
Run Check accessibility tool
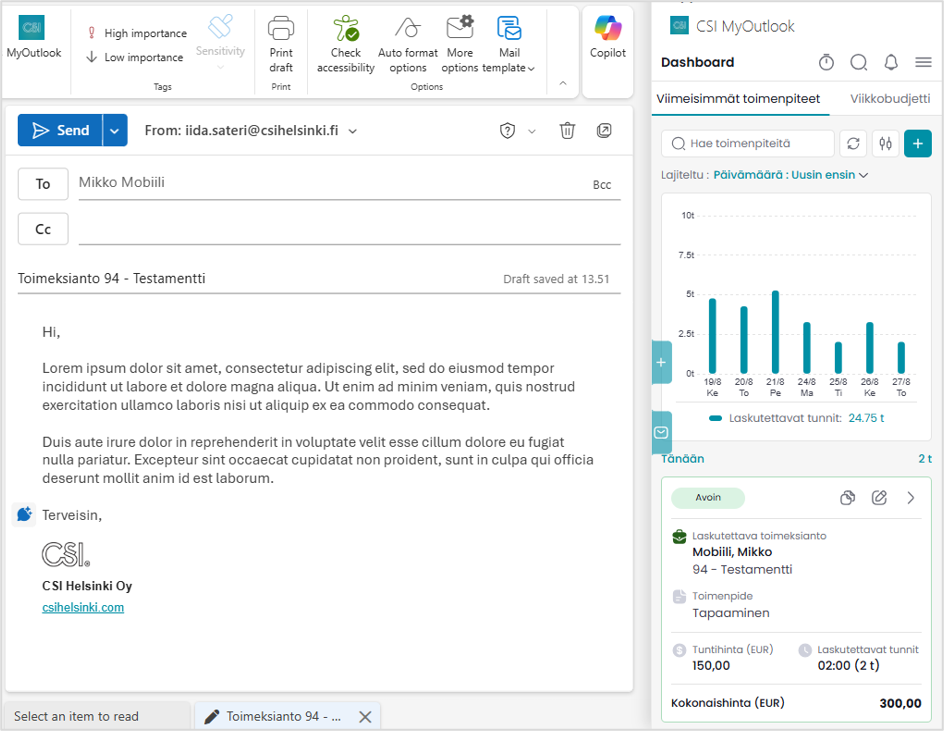coord(346,45)
